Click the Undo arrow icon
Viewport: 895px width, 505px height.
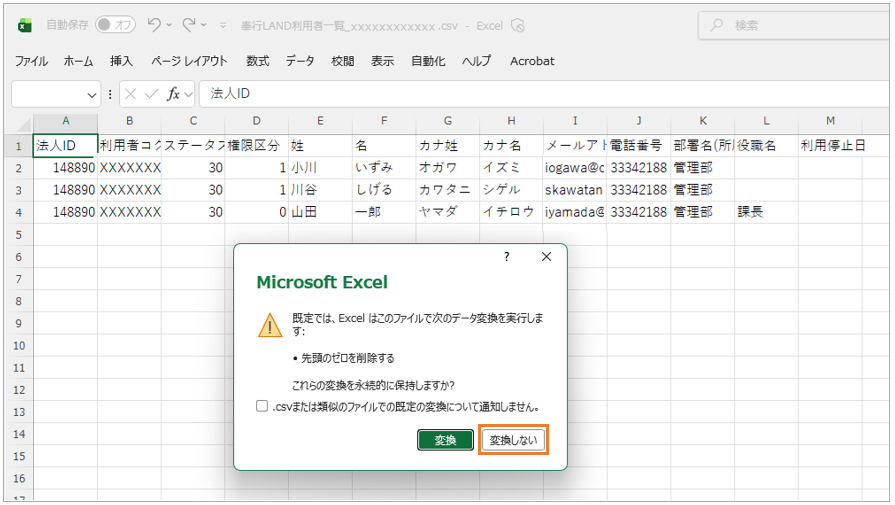point(154,25)
